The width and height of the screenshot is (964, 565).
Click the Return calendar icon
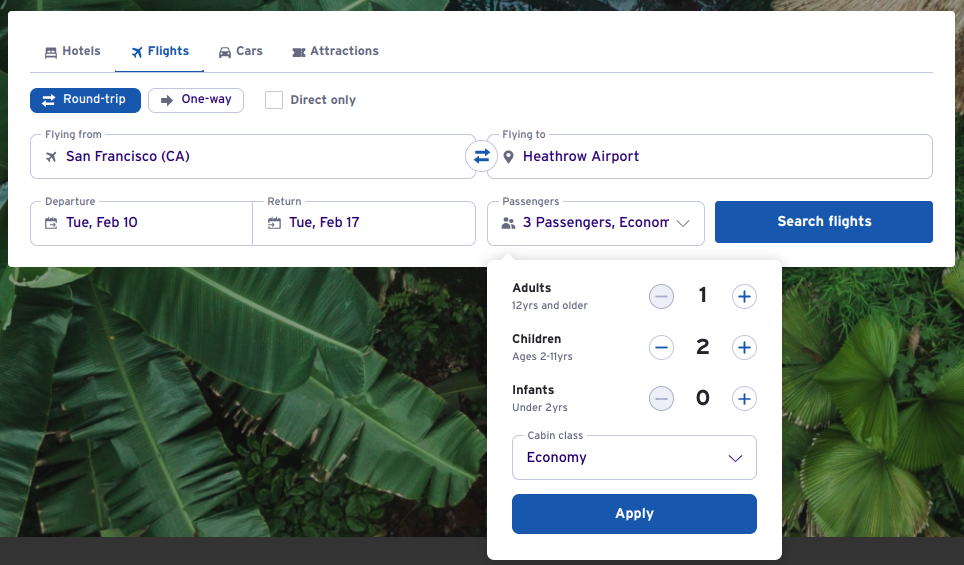(274, 223)
